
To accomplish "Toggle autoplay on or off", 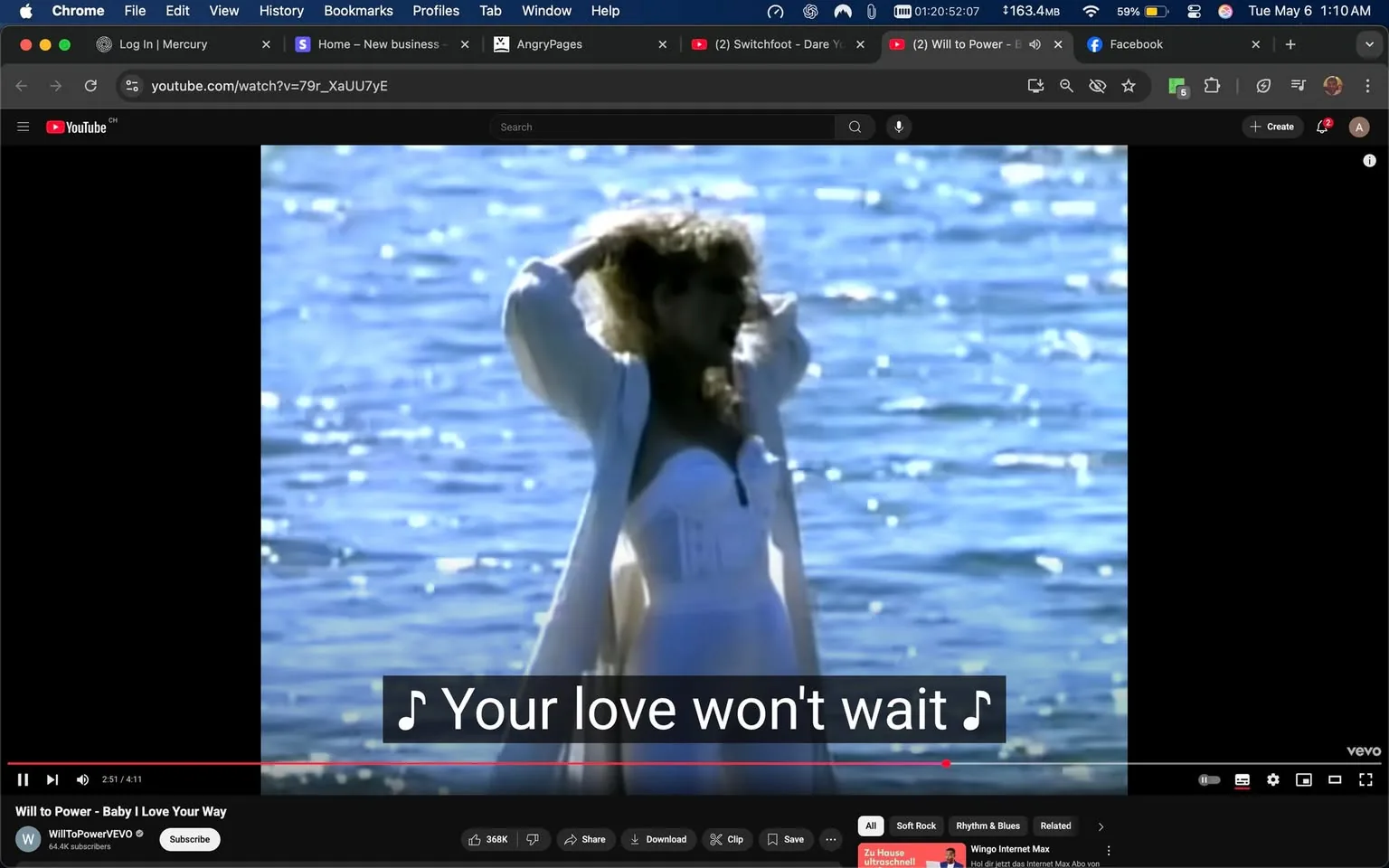I will pyautogui.click(x=1209, y=778).
